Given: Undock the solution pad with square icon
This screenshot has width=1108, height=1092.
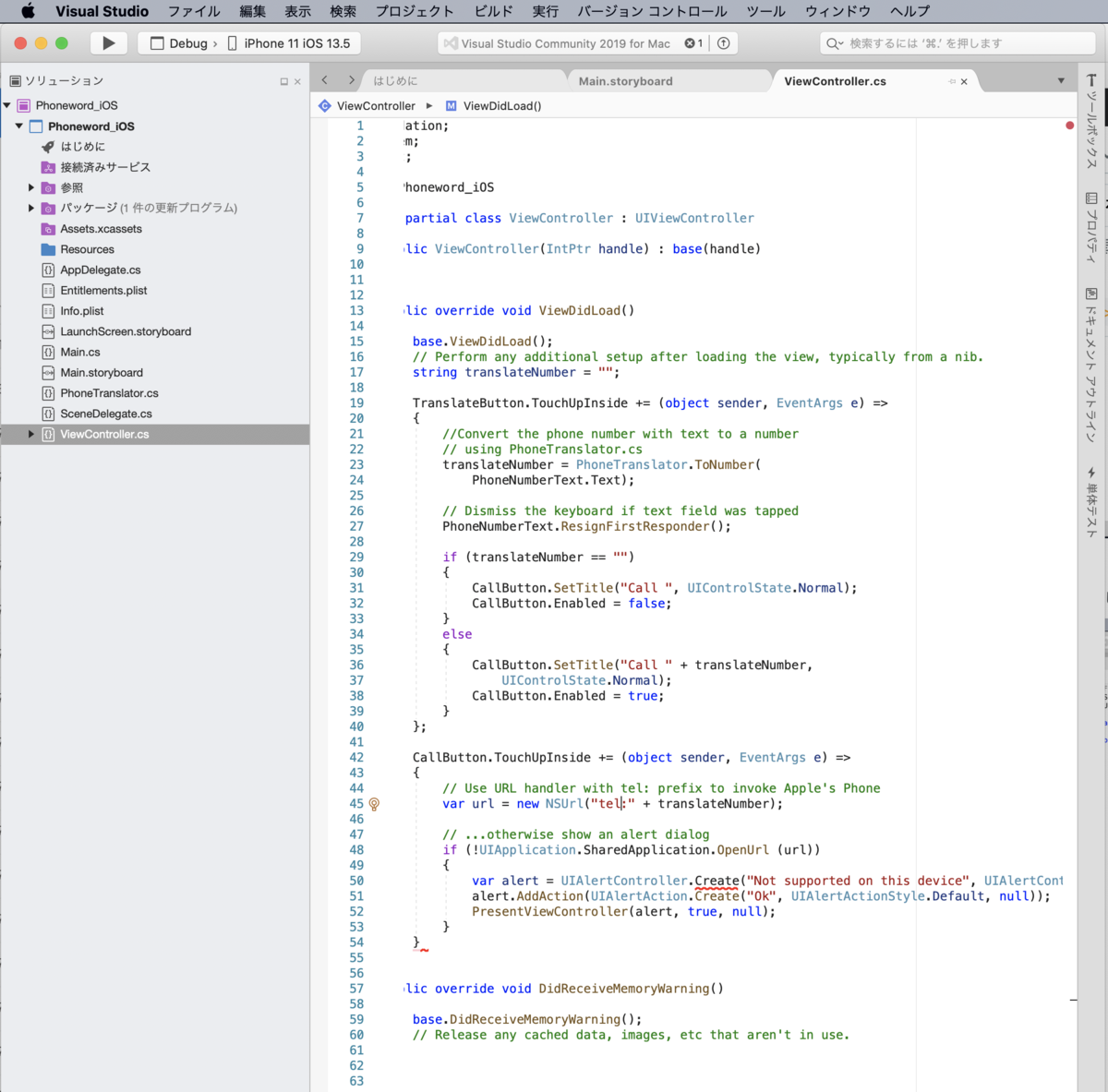Looking at the screenshot, I should pos(284,81).
